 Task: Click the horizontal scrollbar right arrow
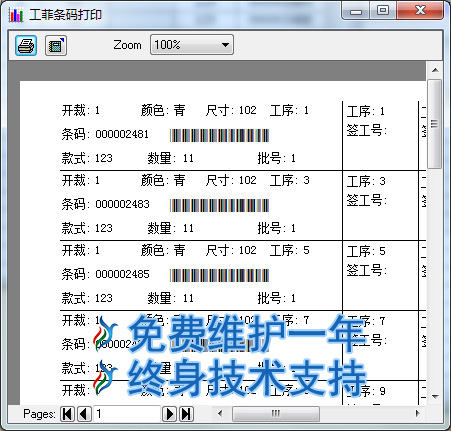tap(417, 414)
